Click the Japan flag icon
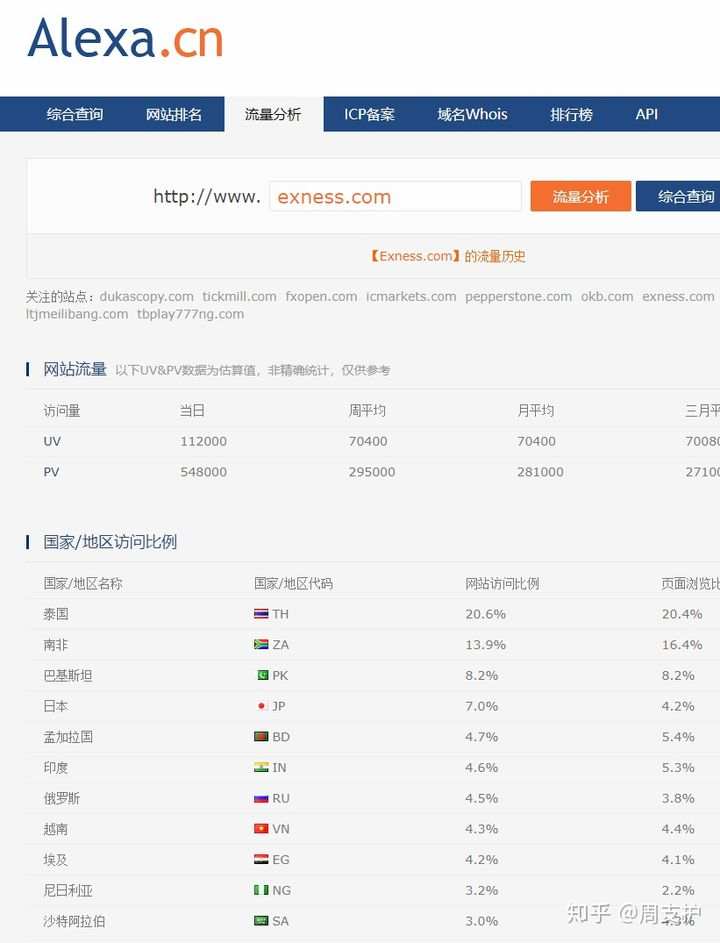This screenshot has width=720, height=943. pos(262,706)
